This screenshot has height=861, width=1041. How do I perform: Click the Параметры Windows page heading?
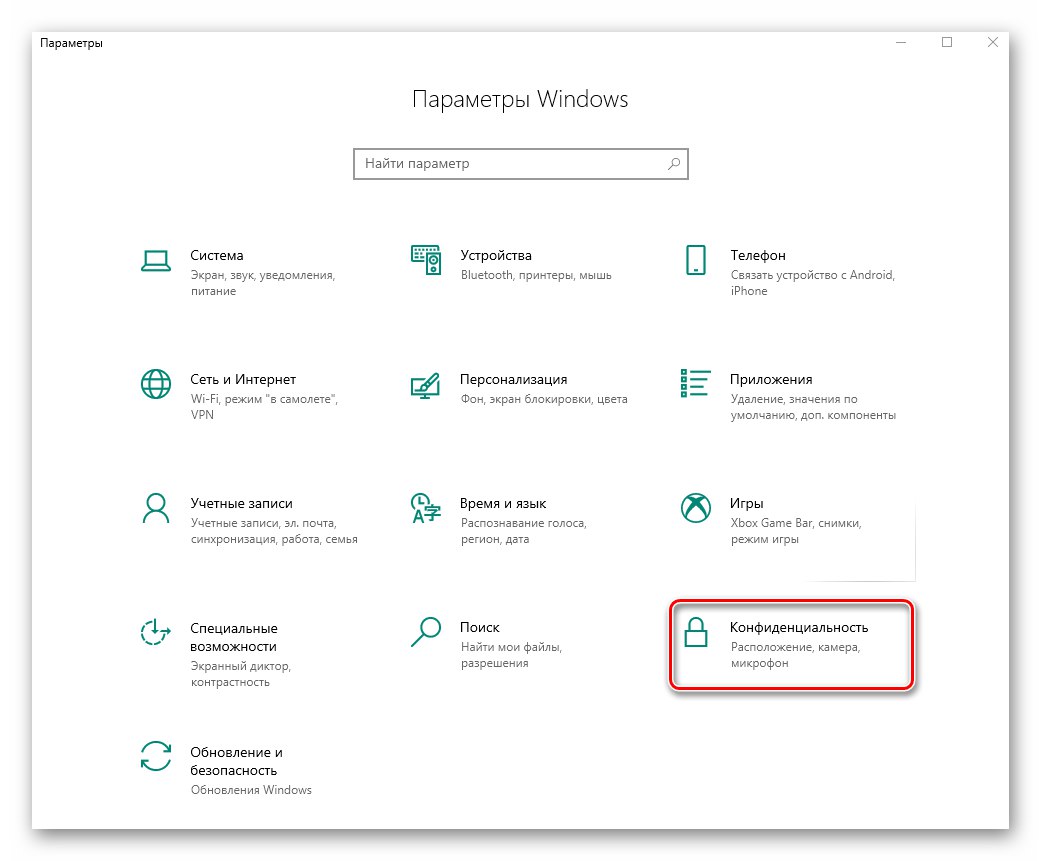(520, 99)
